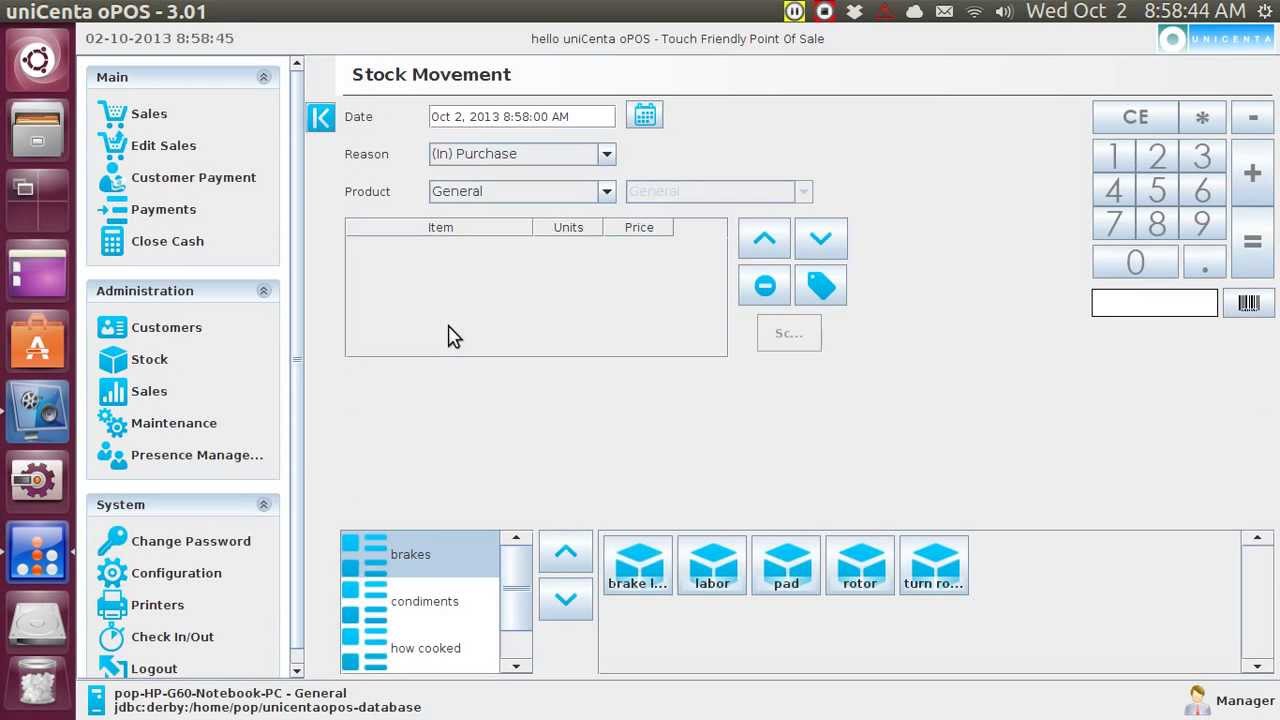Viewport: 1280px width, 720px height.
Task: Go to Customer Payment
Action: 193,178
